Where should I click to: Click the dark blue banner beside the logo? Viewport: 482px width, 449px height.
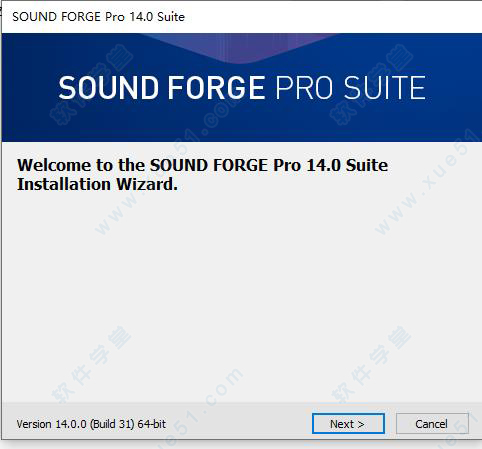(x=30, y=88)
